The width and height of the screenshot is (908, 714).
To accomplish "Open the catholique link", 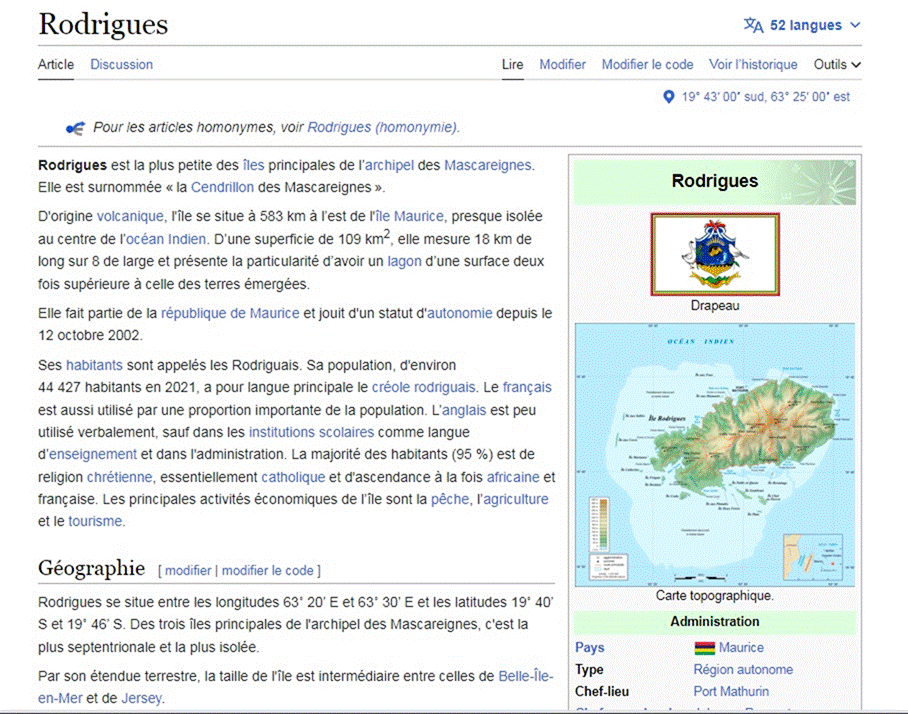I will (293, 477).
